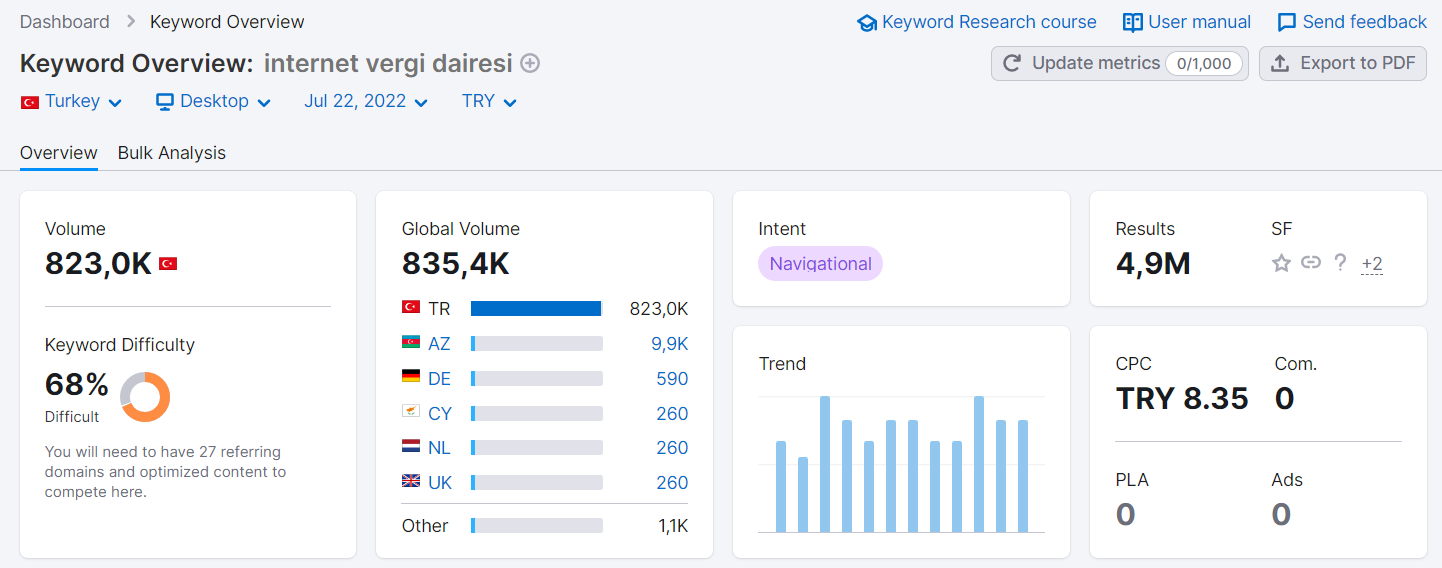Click the refresh icon in Update metrics
This screenshot has width=1442, height=568.
(x=1012, y=63)
